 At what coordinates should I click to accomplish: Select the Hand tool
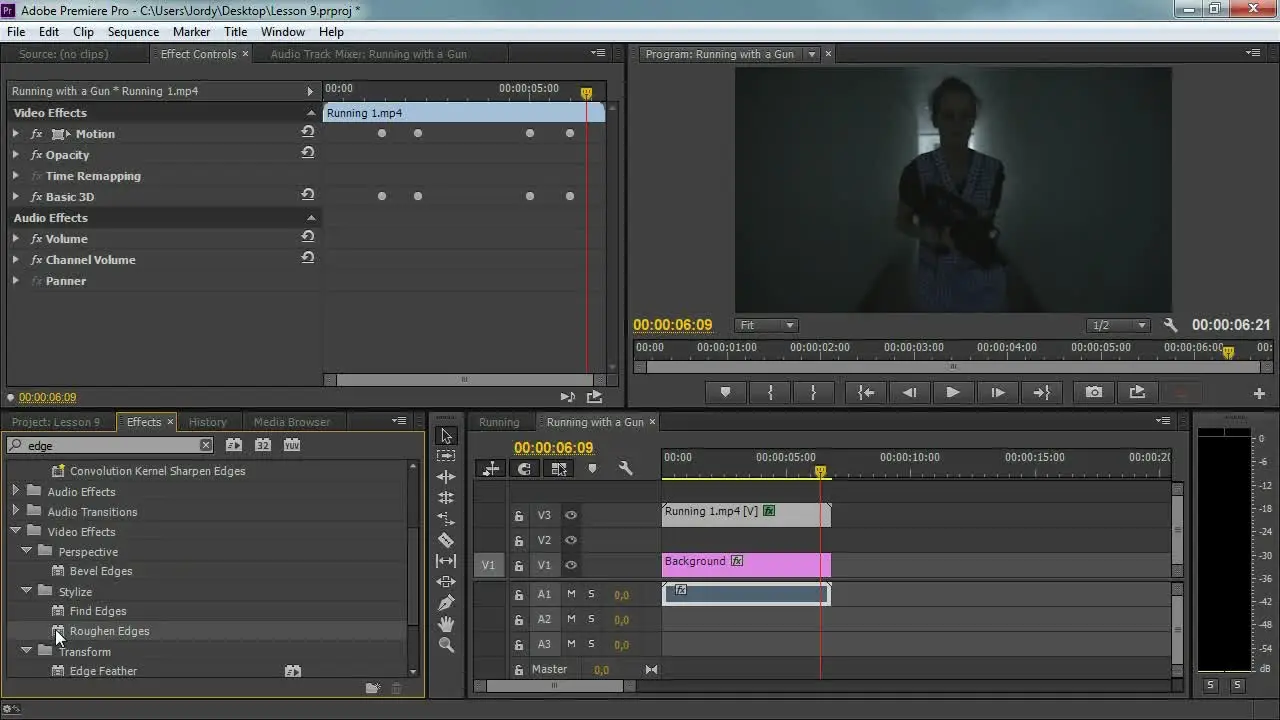(446, 624)
